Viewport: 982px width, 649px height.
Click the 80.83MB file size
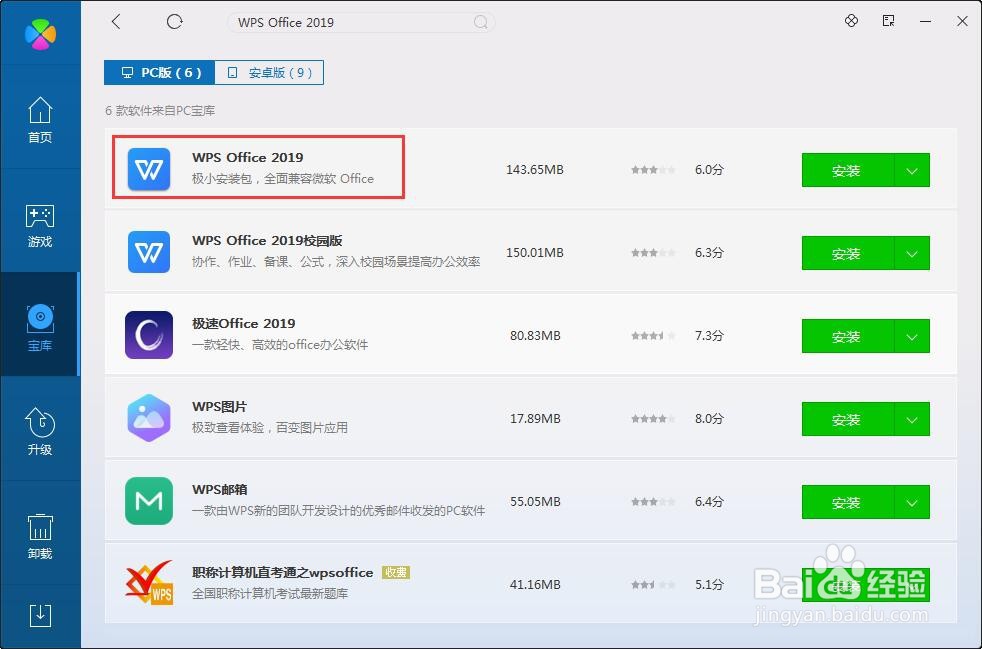click(535, 336)
